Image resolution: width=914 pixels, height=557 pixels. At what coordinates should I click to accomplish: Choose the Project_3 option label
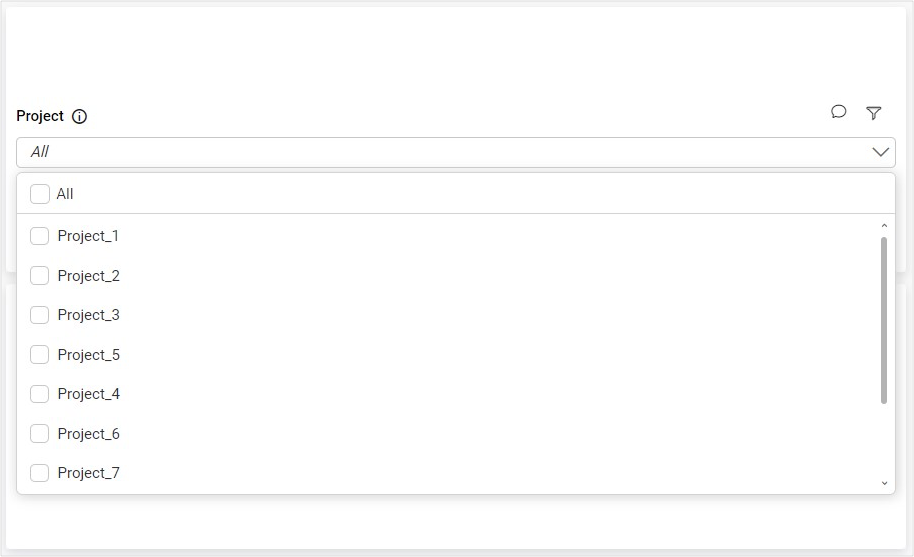pos(88,315)
